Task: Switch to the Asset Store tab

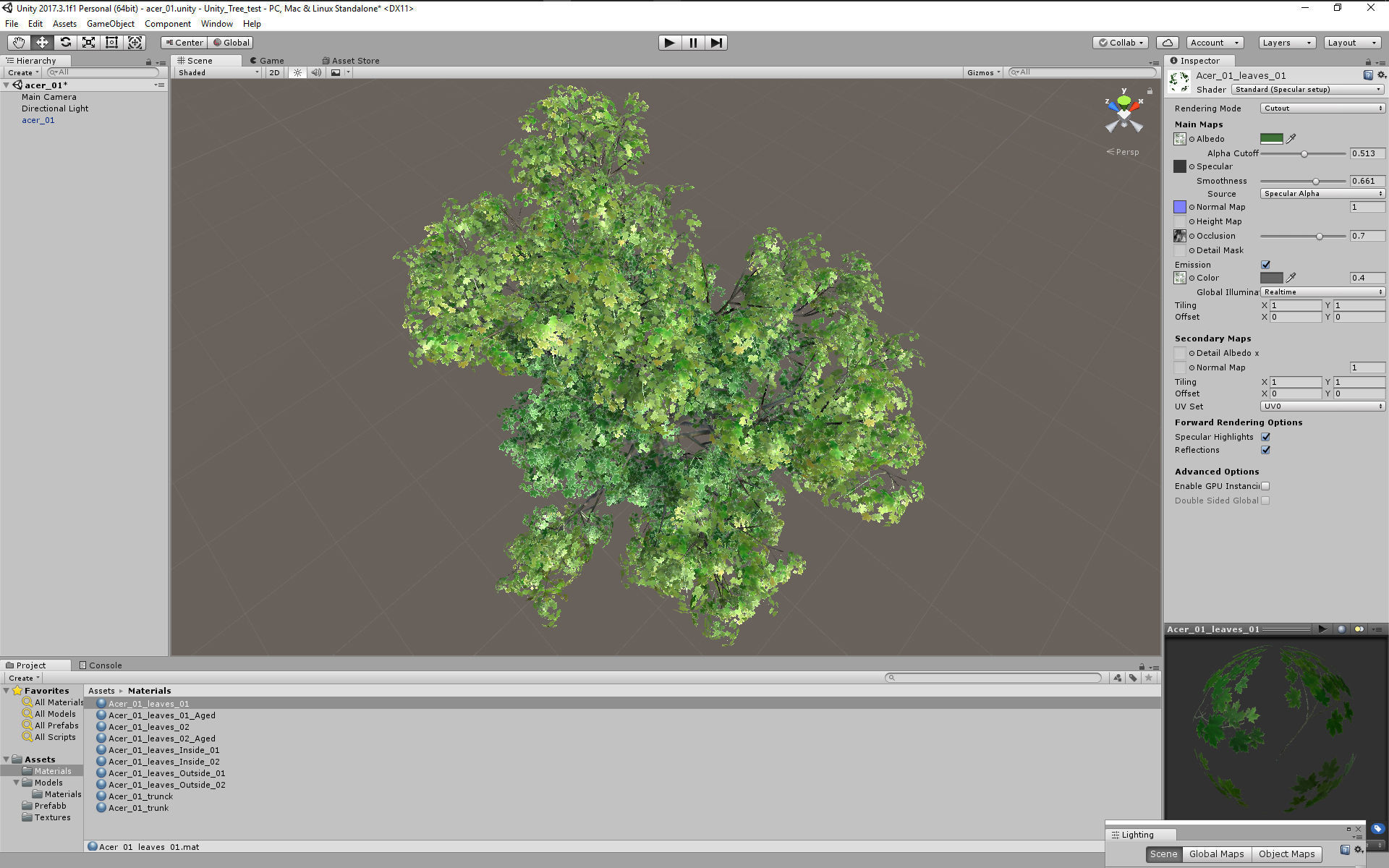Action: [x=351, y=61]
